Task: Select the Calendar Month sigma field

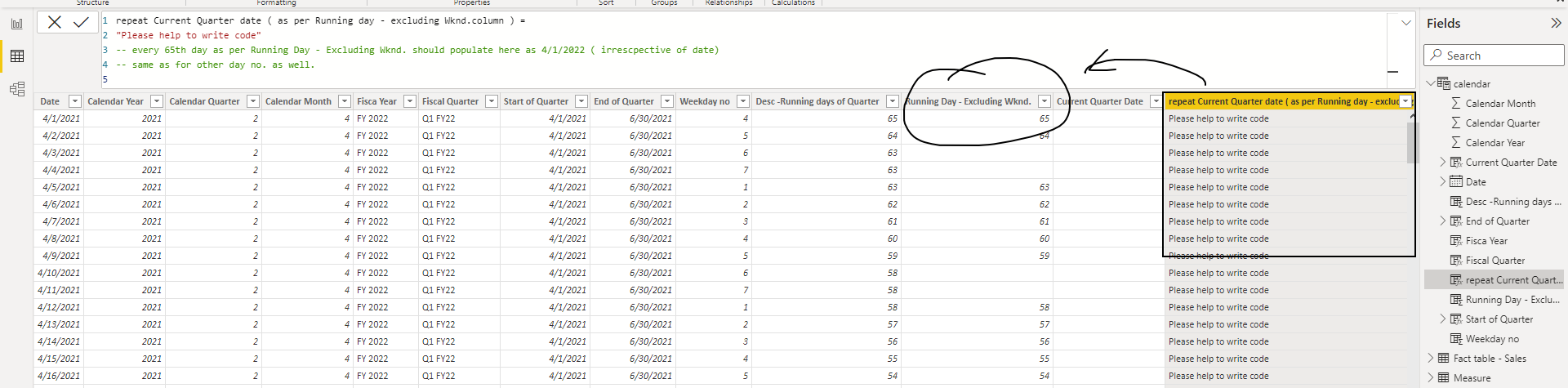Action: click(x=1499, y=104)
